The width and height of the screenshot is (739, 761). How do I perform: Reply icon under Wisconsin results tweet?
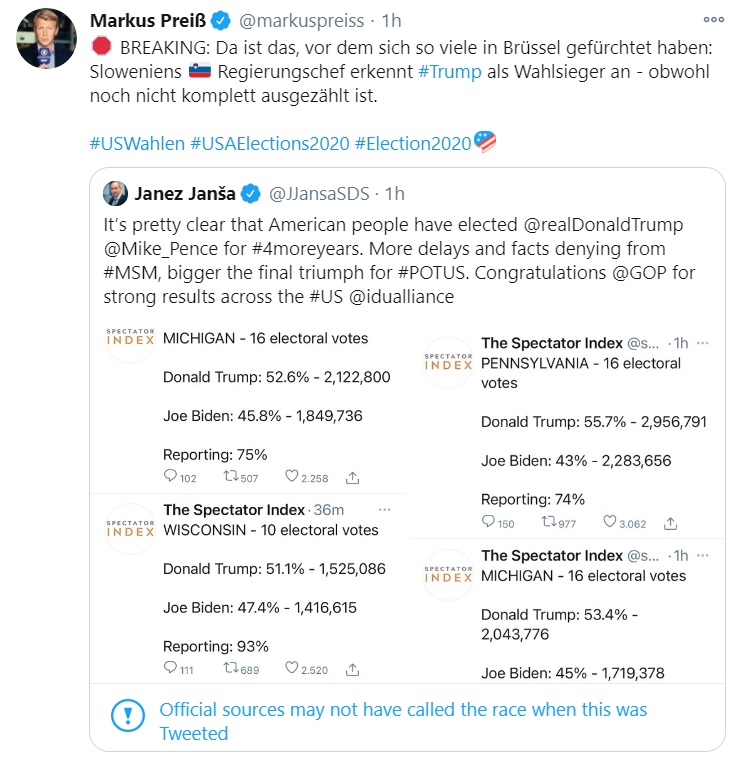click(x=170, y=669)
